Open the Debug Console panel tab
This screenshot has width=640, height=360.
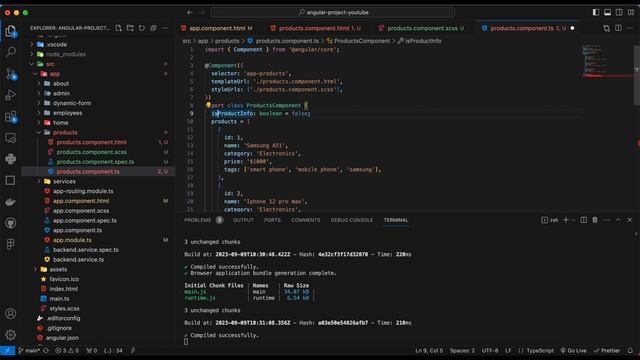(x=351, y=220)
